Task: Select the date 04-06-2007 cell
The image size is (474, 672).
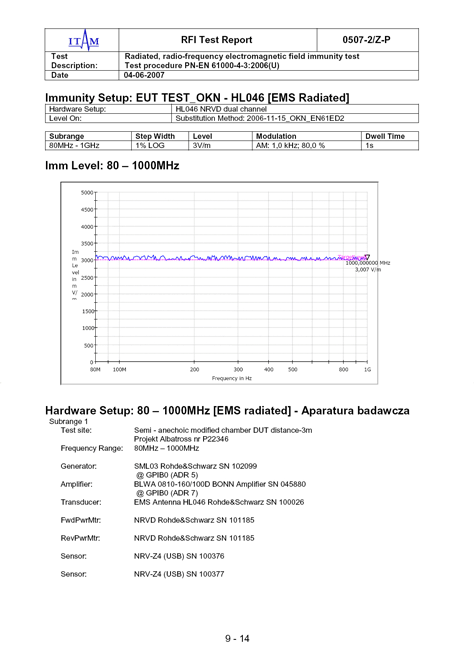Action: pos(268,75)
